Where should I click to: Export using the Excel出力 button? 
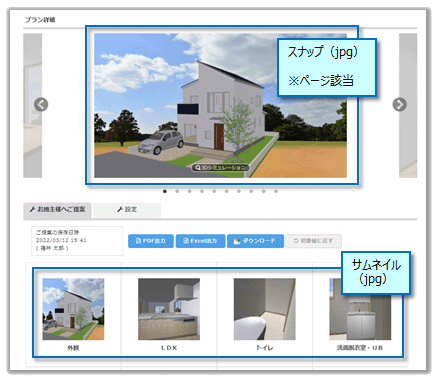[x=200, y=241]
